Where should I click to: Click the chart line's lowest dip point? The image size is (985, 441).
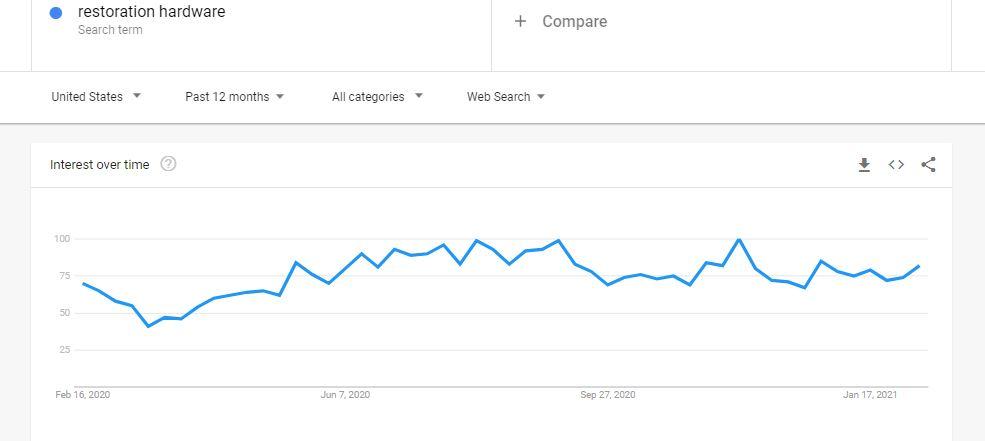coord(148,326)
